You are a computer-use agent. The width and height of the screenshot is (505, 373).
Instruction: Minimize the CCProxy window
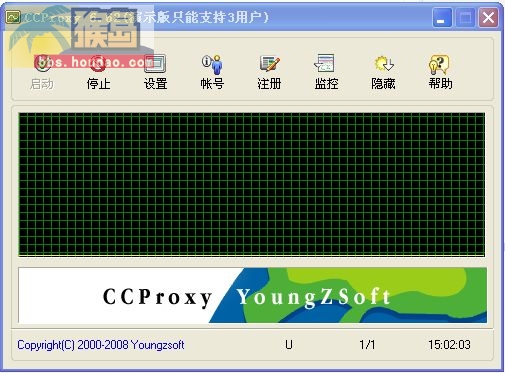click(442, 18)
